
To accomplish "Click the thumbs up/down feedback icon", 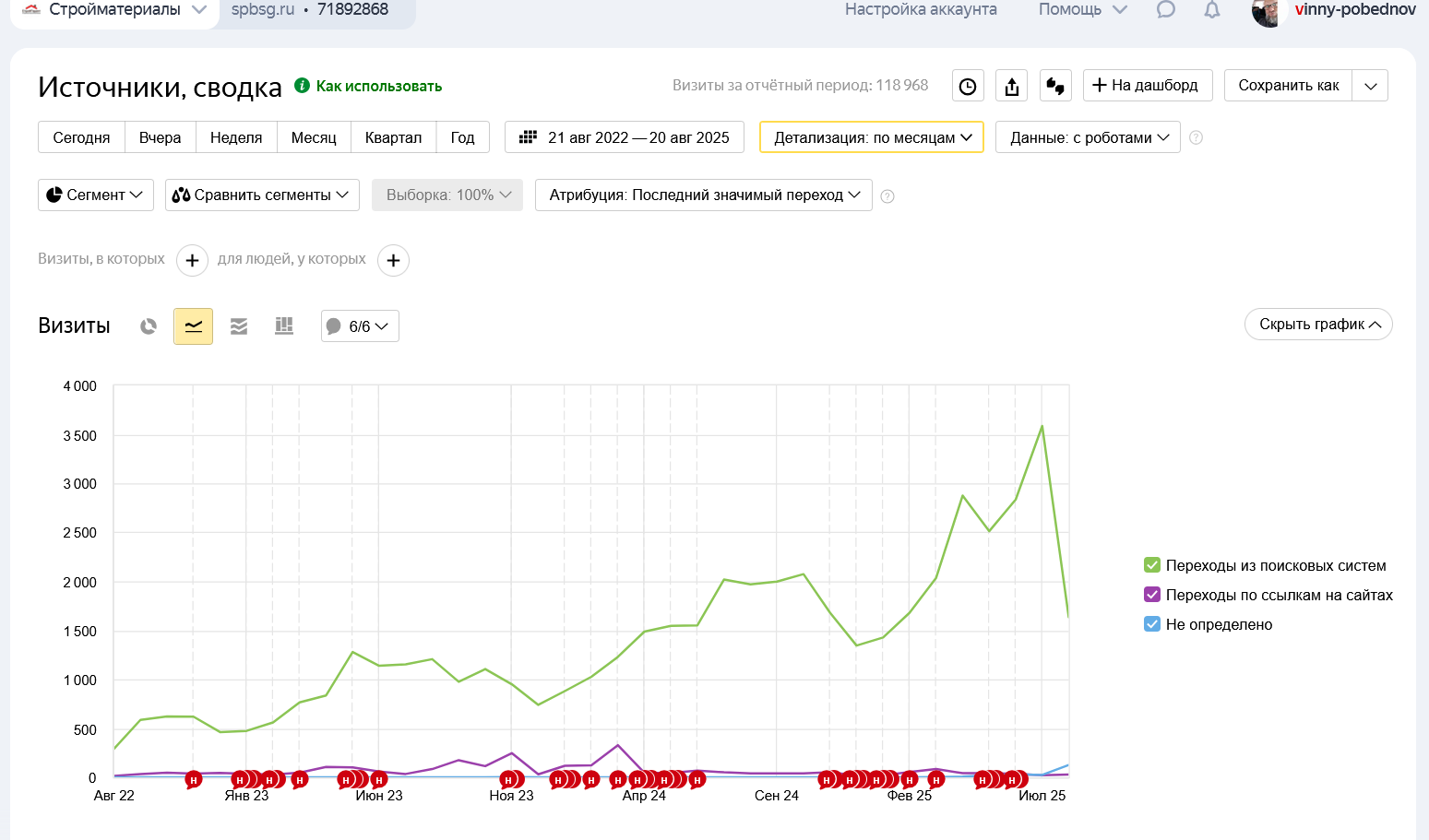I will pyautogui.click(x=1055, y=86).
